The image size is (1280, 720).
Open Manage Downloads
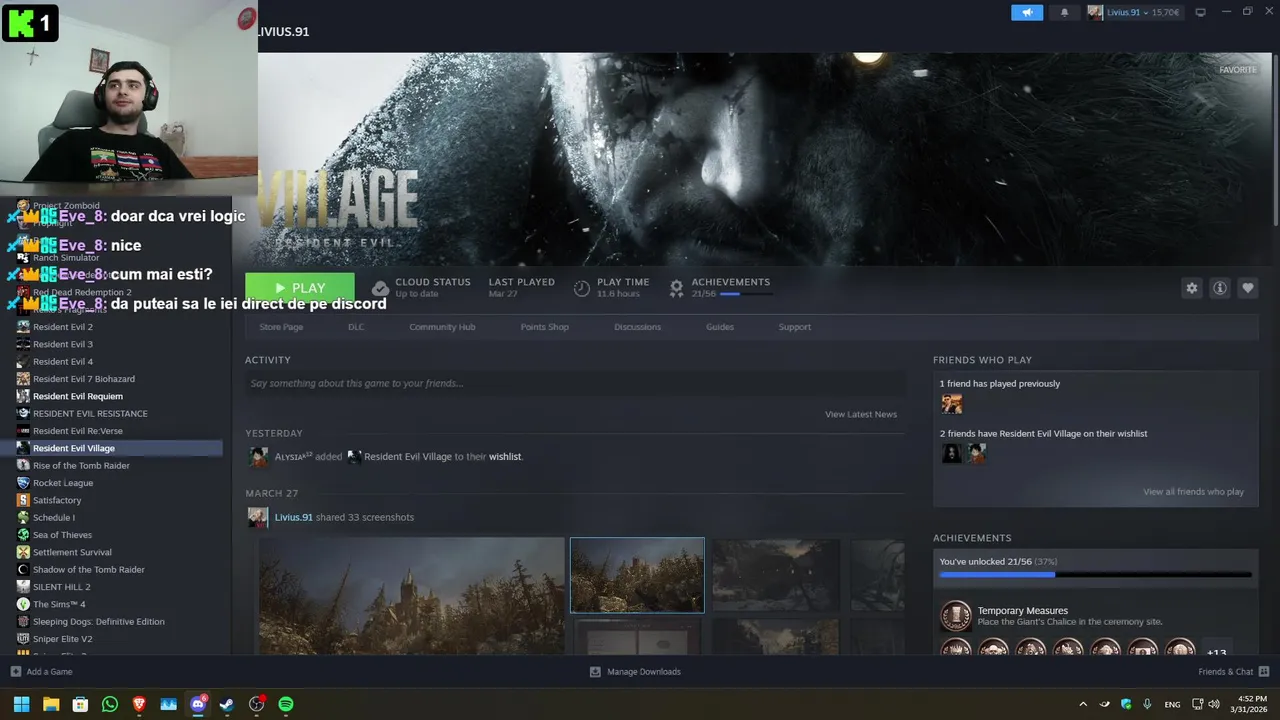(635, 672)
